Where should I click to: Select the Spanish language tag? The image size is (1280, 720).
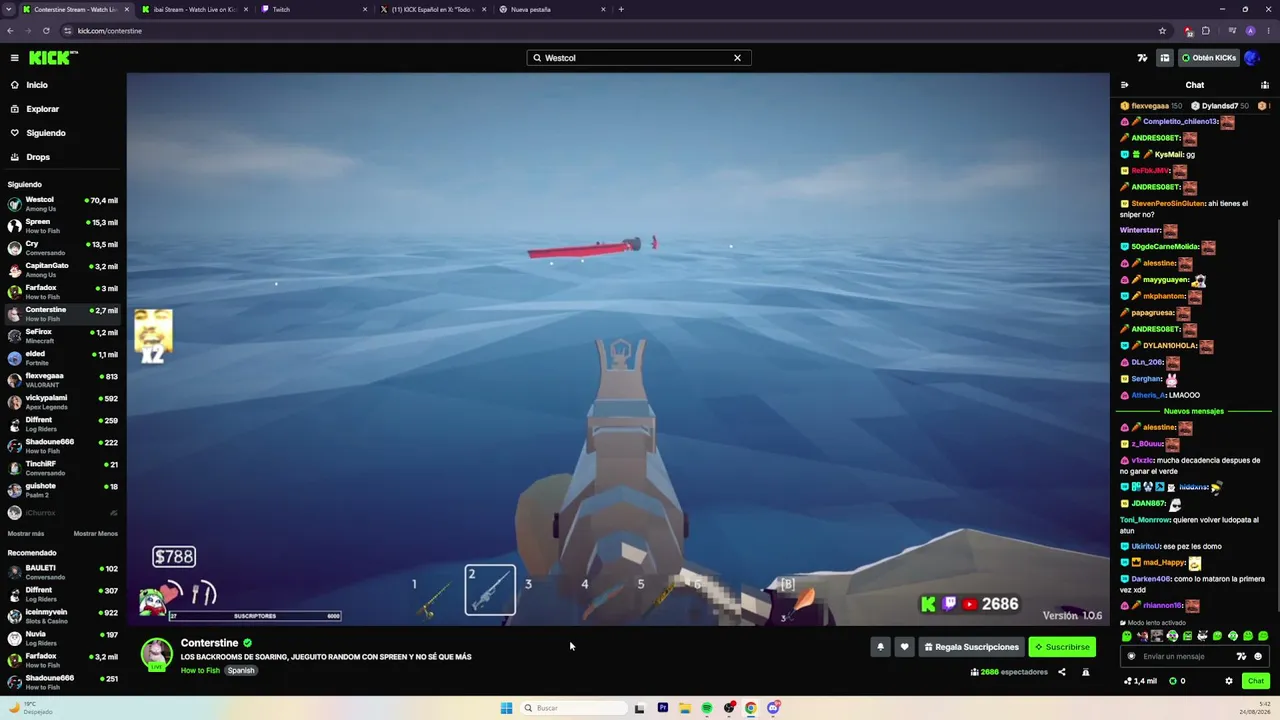(x=241, y=670)
